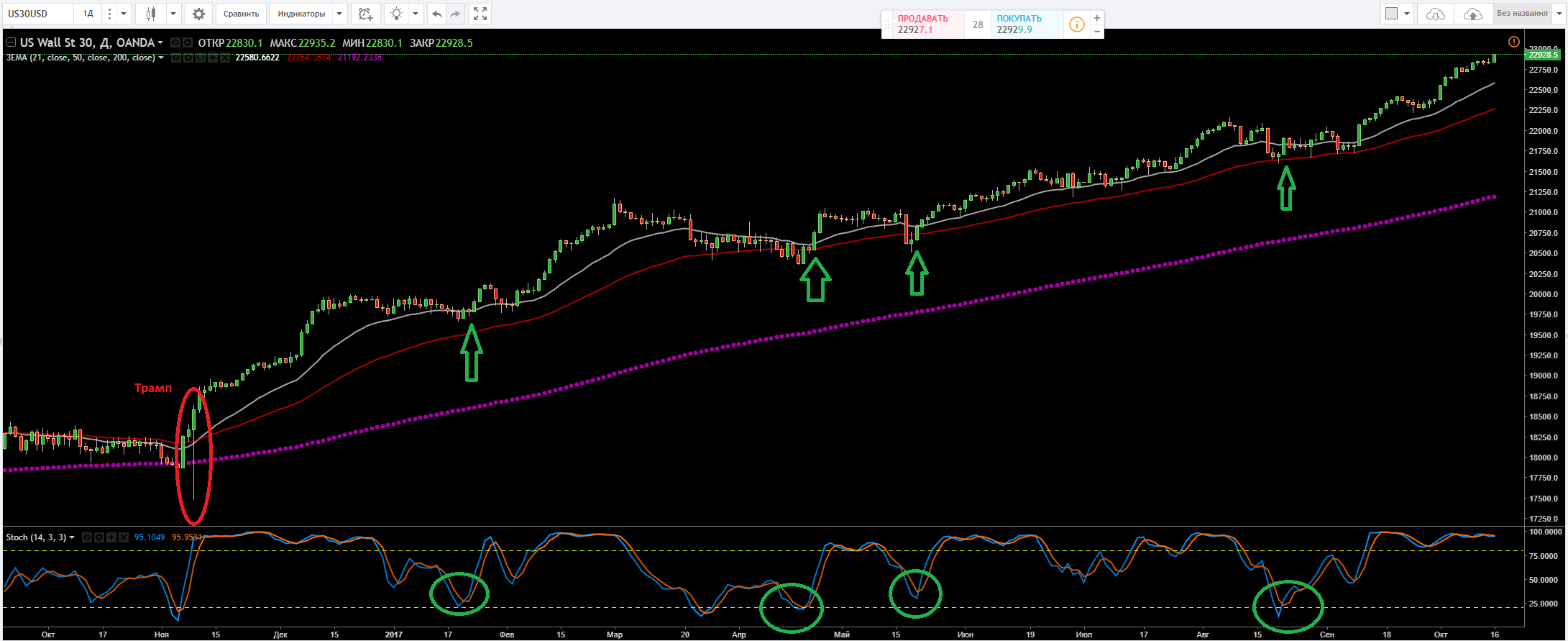Image resolution: width=1568 pixels, height=641 pixels.
Task: View source code of 3EMA indicator
Action: 200,58
